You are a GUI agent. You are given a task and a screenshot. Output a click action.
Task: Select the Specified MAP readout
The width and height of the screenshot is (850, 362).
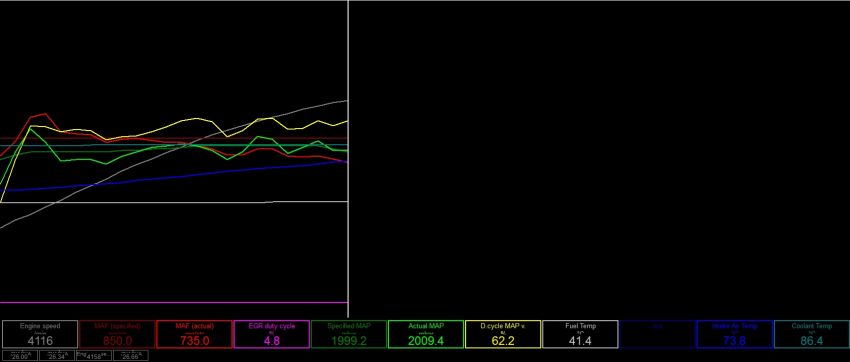pos(349,334)
